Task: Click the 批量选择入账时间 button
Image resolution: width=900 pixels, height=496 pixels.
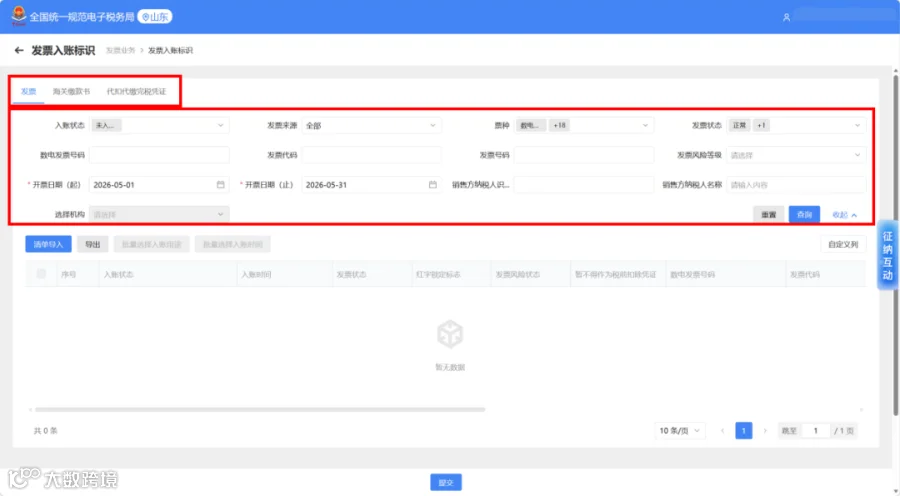Action: pyautogui.click(x=232, y=245)
